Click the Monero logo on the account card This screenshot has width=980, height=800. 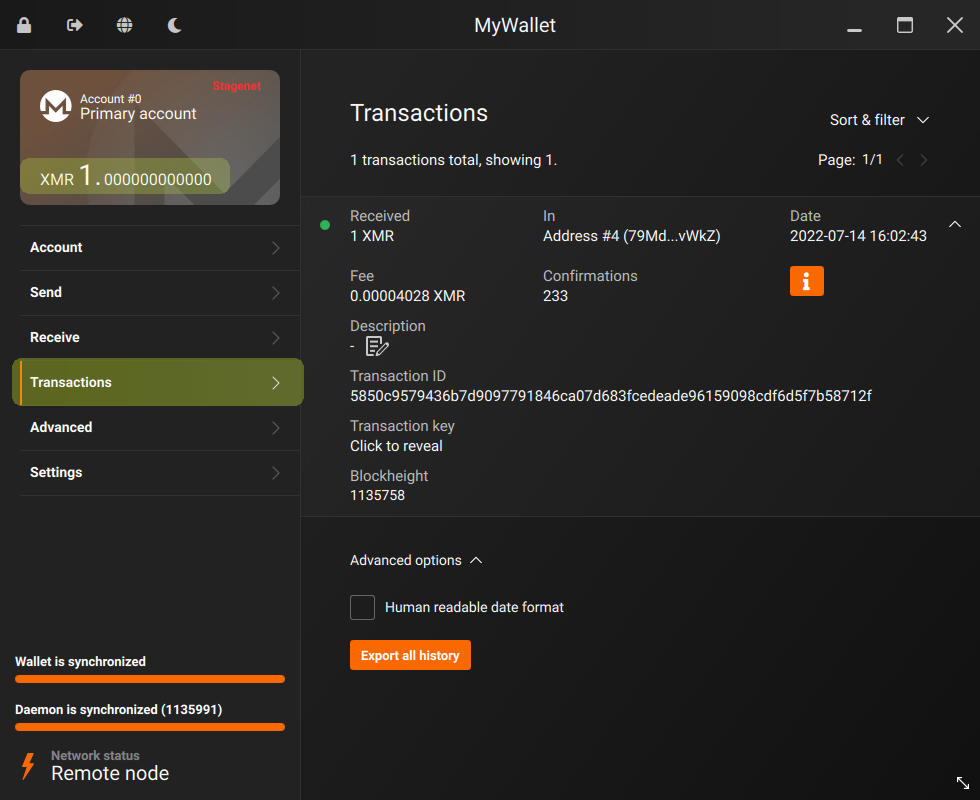55,106
